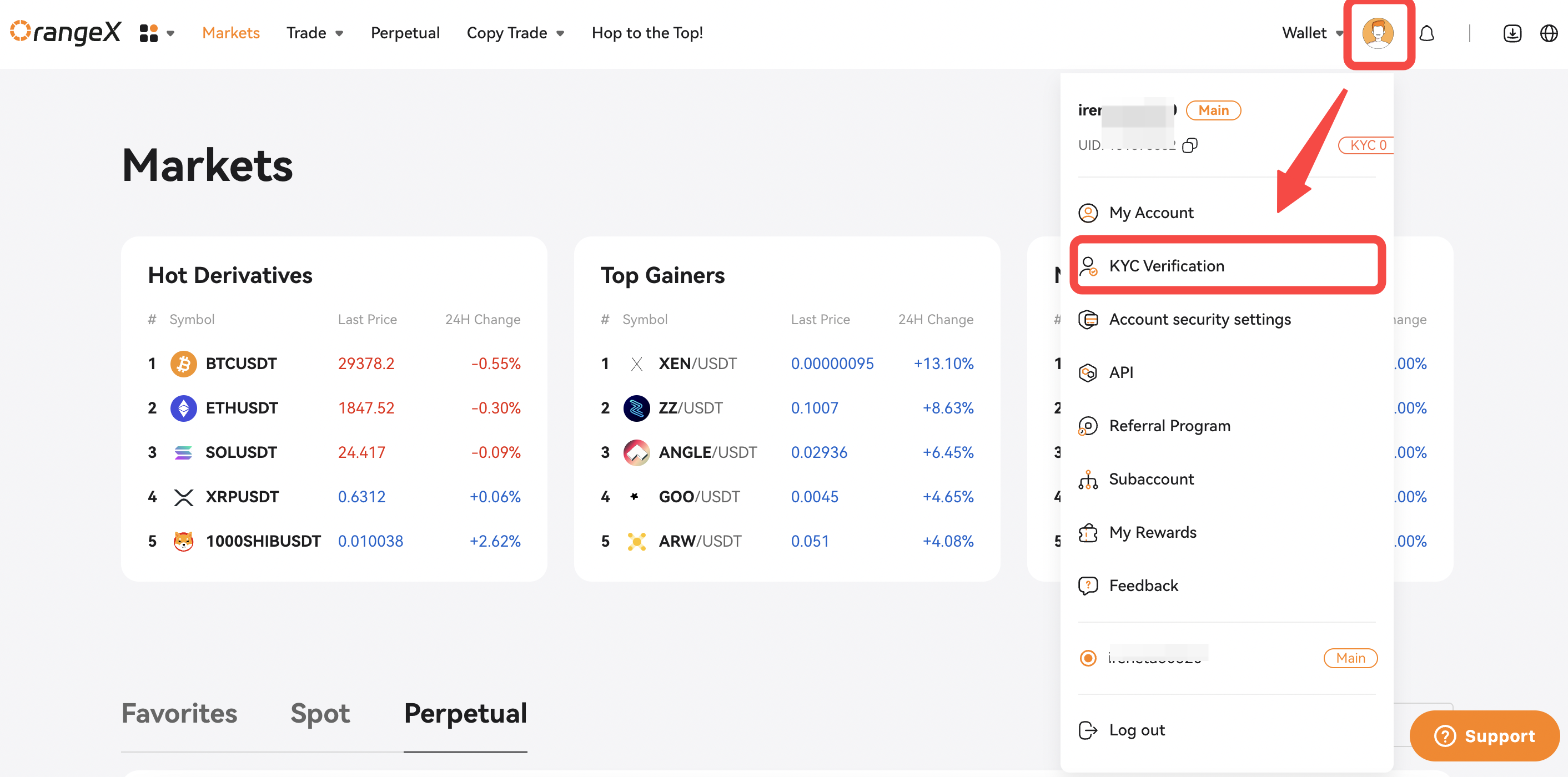Open the Markets nav item
Viewport: 1568px width, 777px height.
click(x=230, y=33)
